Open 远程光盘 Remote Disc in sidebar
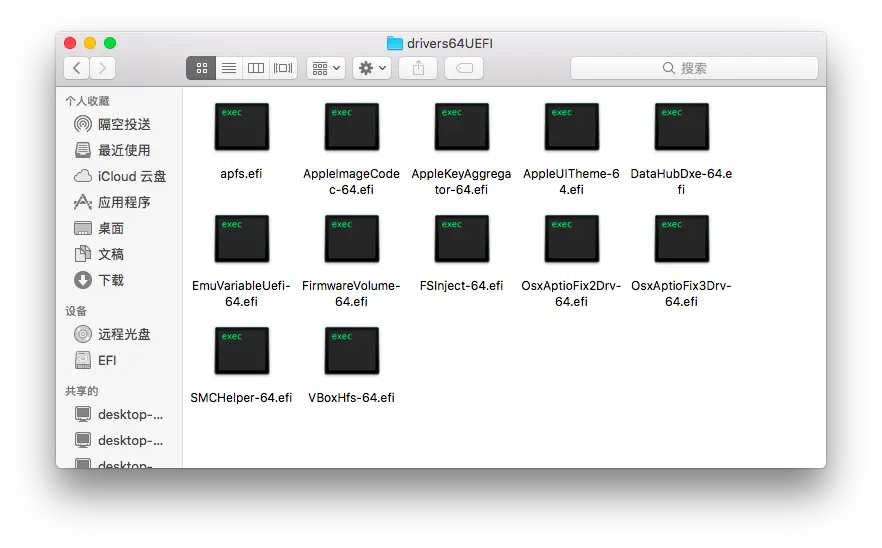The width and height of the screenshot is (882, 548). 112,334
